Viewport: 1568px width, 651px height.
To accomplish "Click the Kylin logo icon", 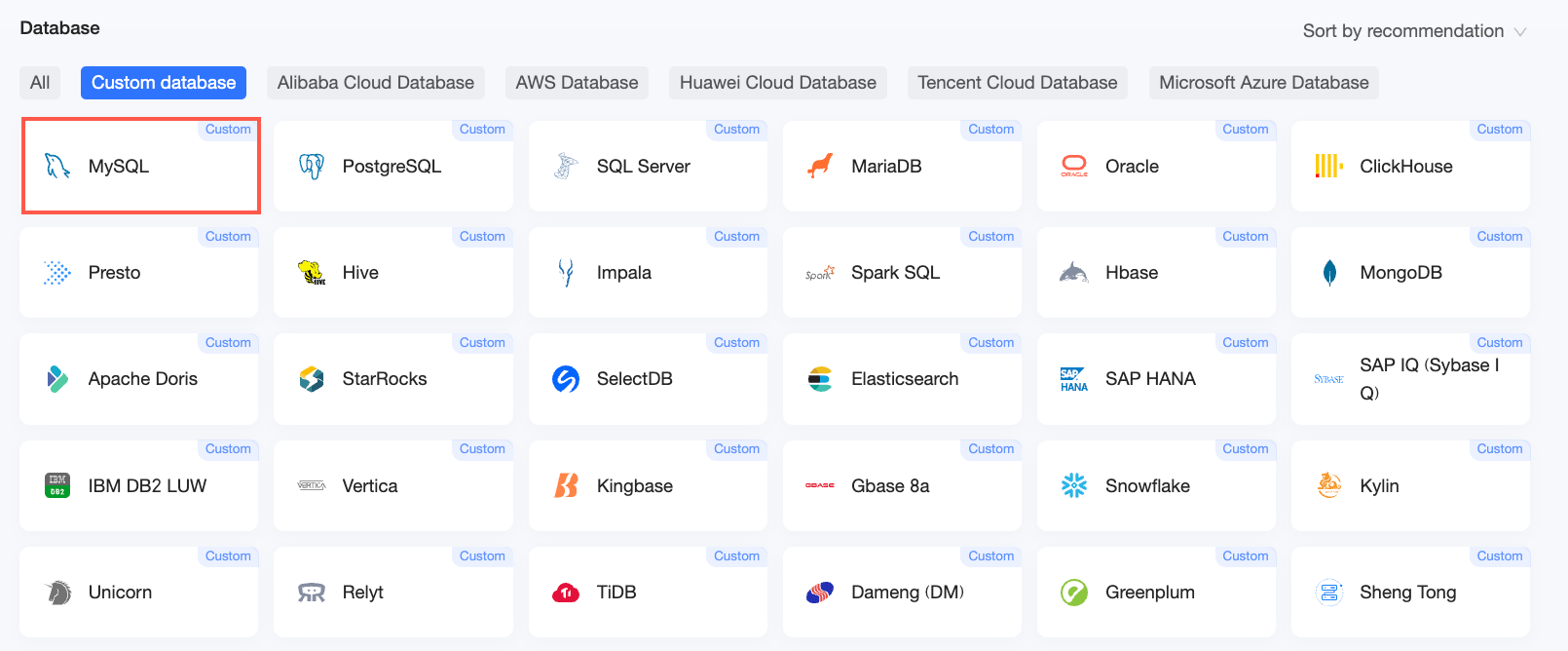I will 1328,485.
